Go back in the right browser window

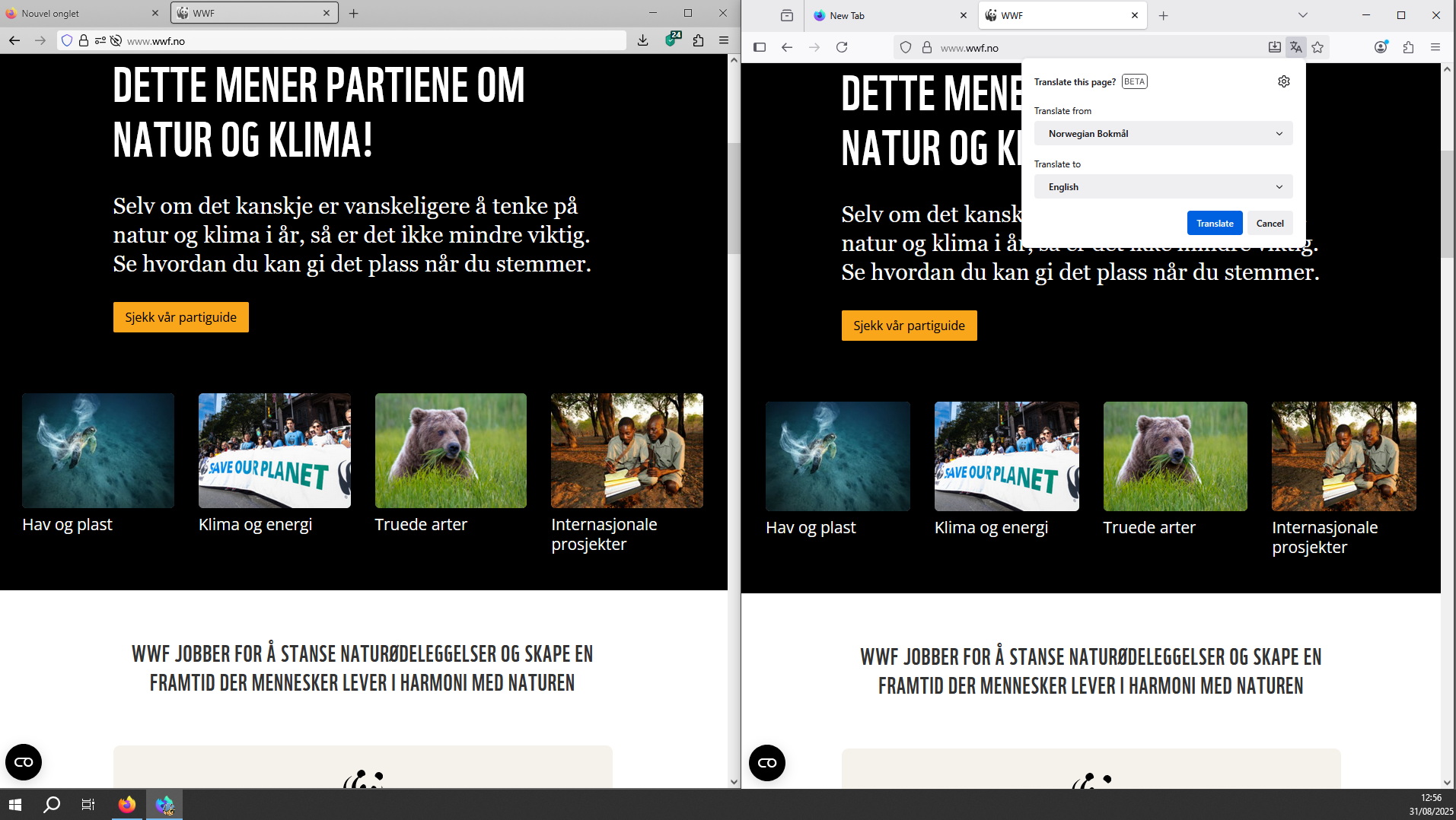787,47
